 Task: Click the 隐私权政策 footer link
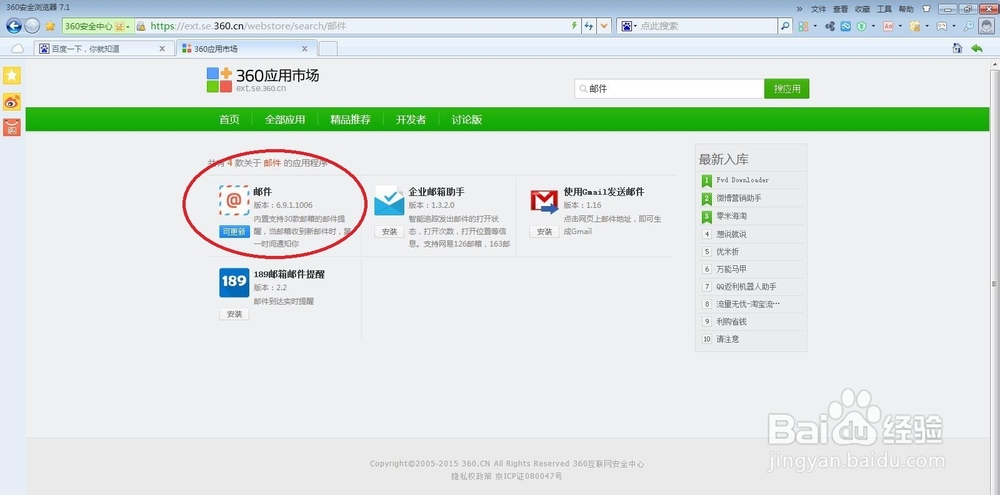point(473,476)
